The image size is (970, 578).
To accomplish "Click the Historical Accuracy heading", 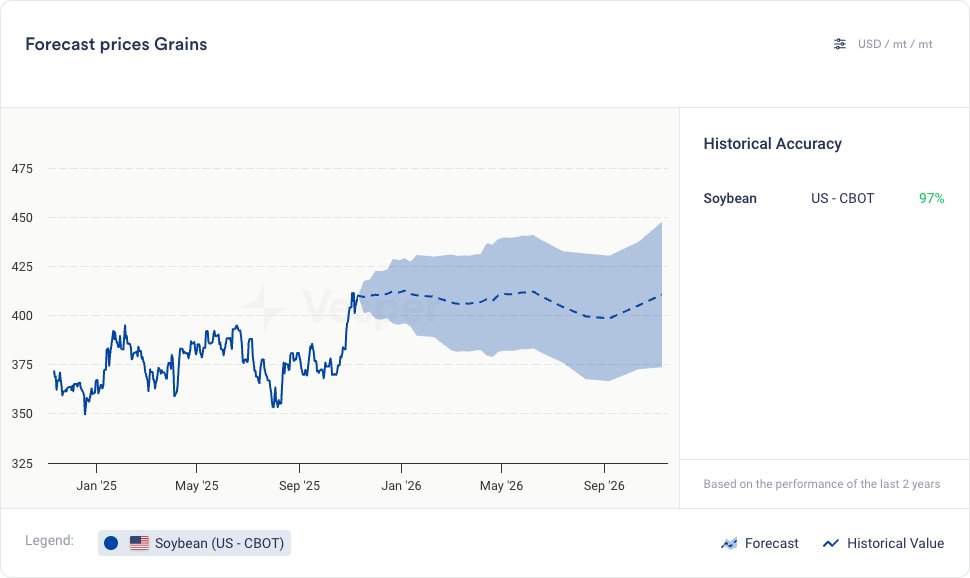I will [772, 144].
